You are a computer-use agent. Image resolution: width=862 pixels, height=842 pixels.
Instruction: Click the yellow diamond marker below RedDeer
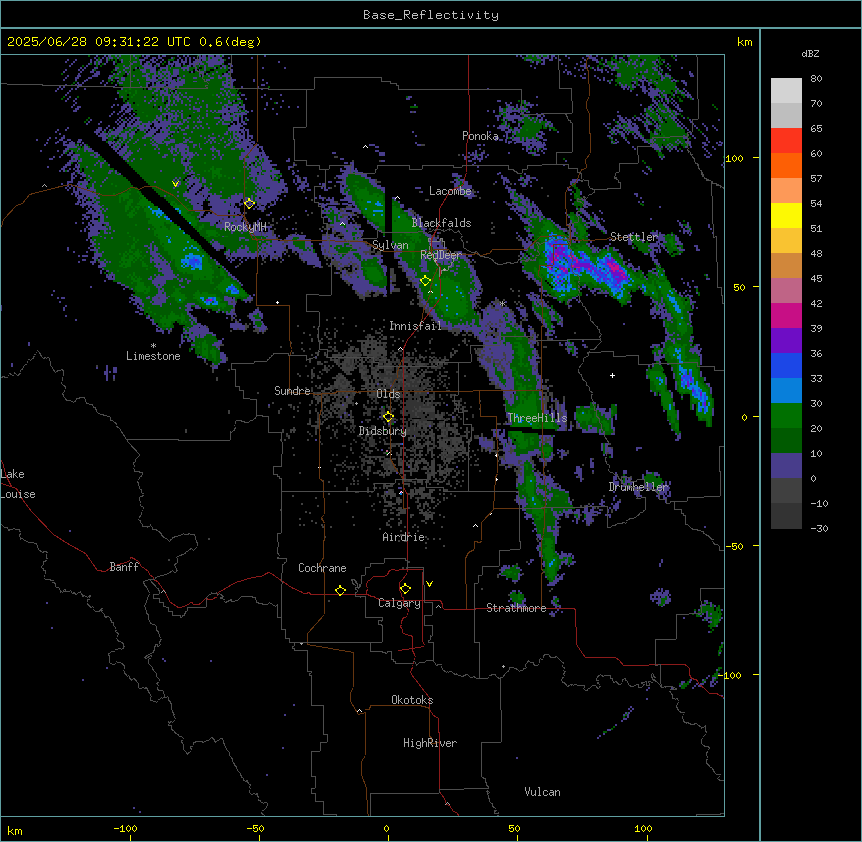click(x=425, y=281)
